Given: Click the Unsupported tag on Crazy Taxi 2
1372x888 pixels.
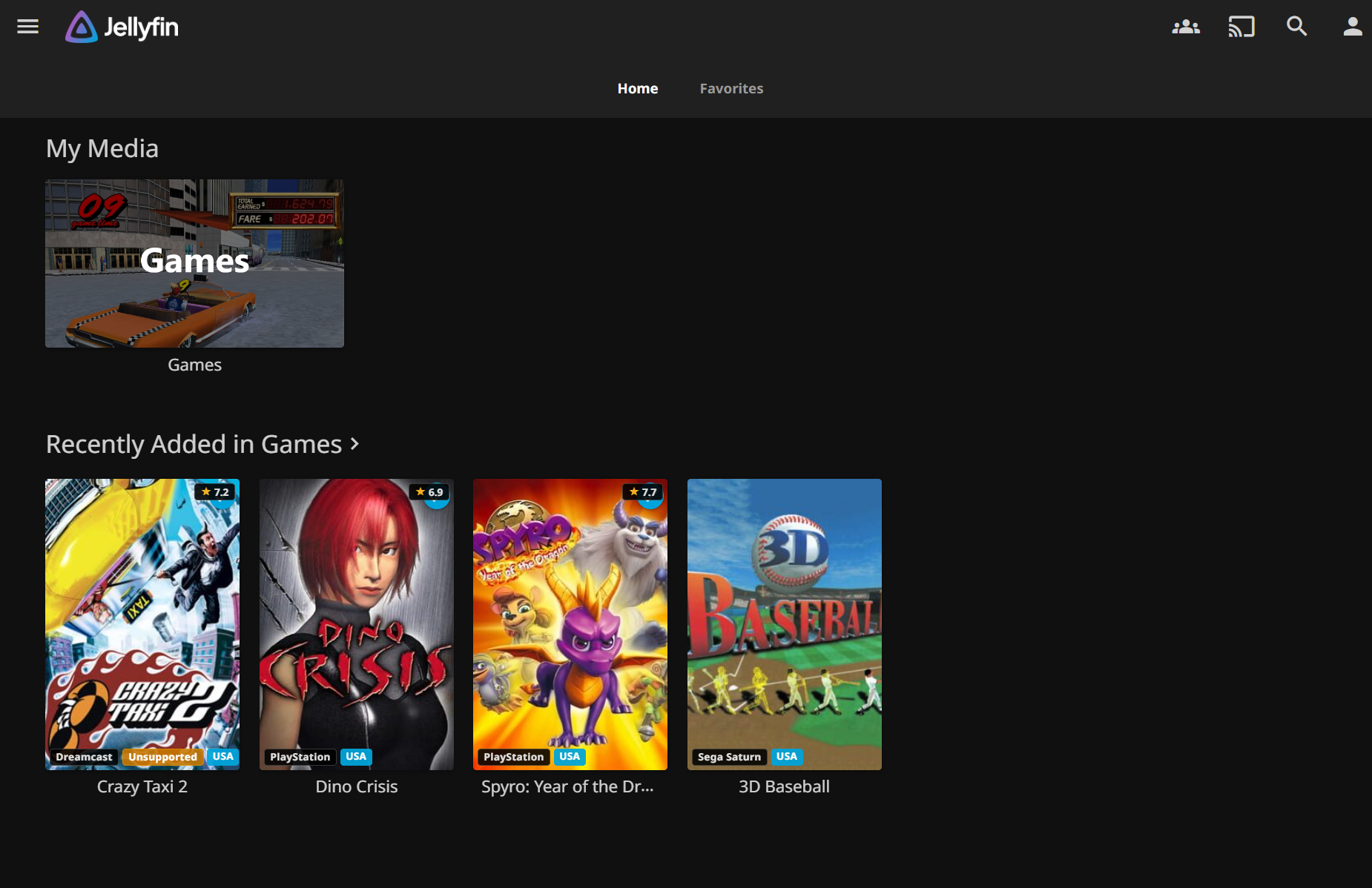Looking at the screenshot, I should pyautogui.click(x=162, y=757).
